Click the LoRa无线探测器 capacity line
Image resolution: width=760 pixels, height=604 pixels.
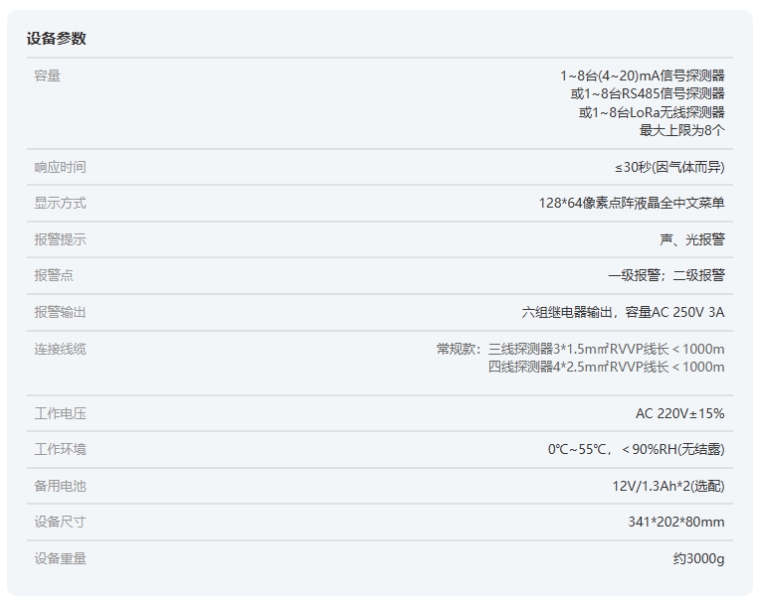651,112
